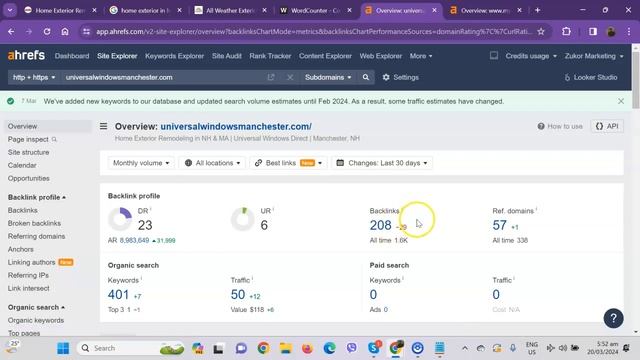The width and height of the screenshot is (640, 360).
Task: Open Settings gear in Site Explorer
Action: pos(400,77)
